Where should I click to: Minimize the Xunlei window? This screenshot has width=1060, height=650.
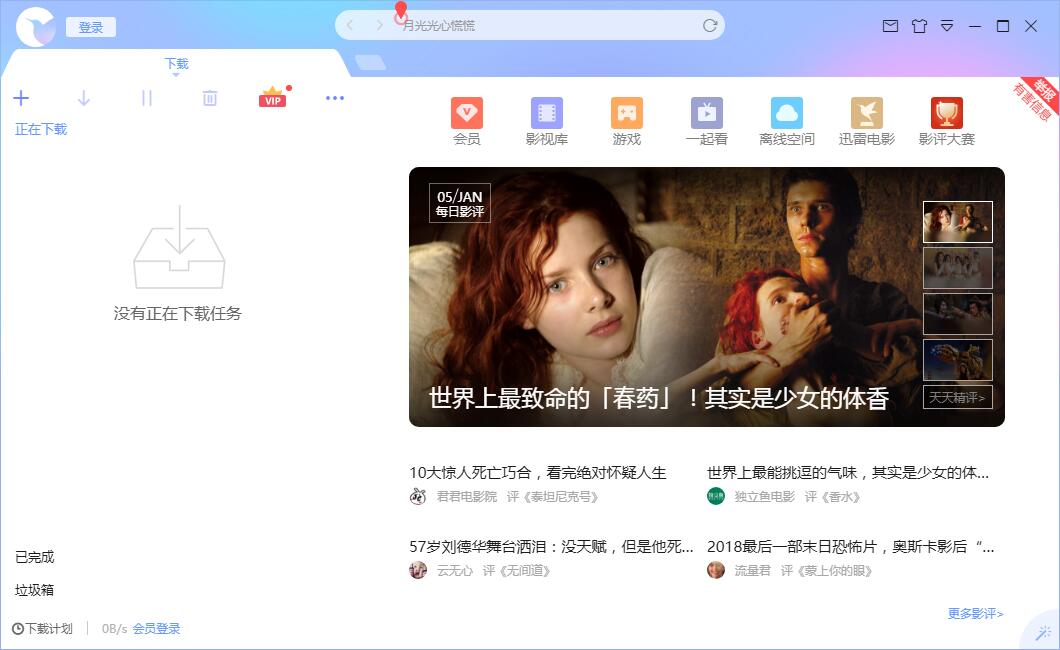point(975,26)
